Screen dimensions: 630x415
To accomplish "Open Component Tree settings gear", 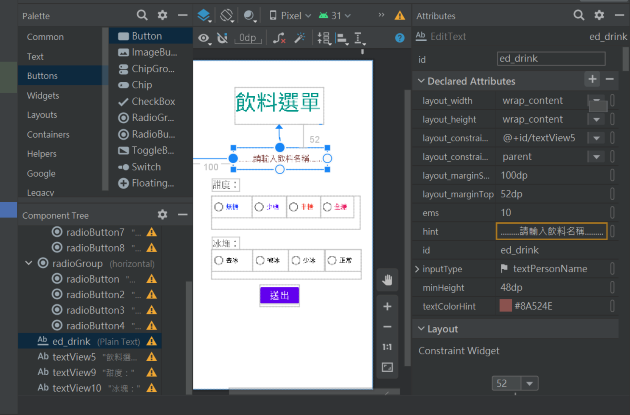I will coord(162,215).
